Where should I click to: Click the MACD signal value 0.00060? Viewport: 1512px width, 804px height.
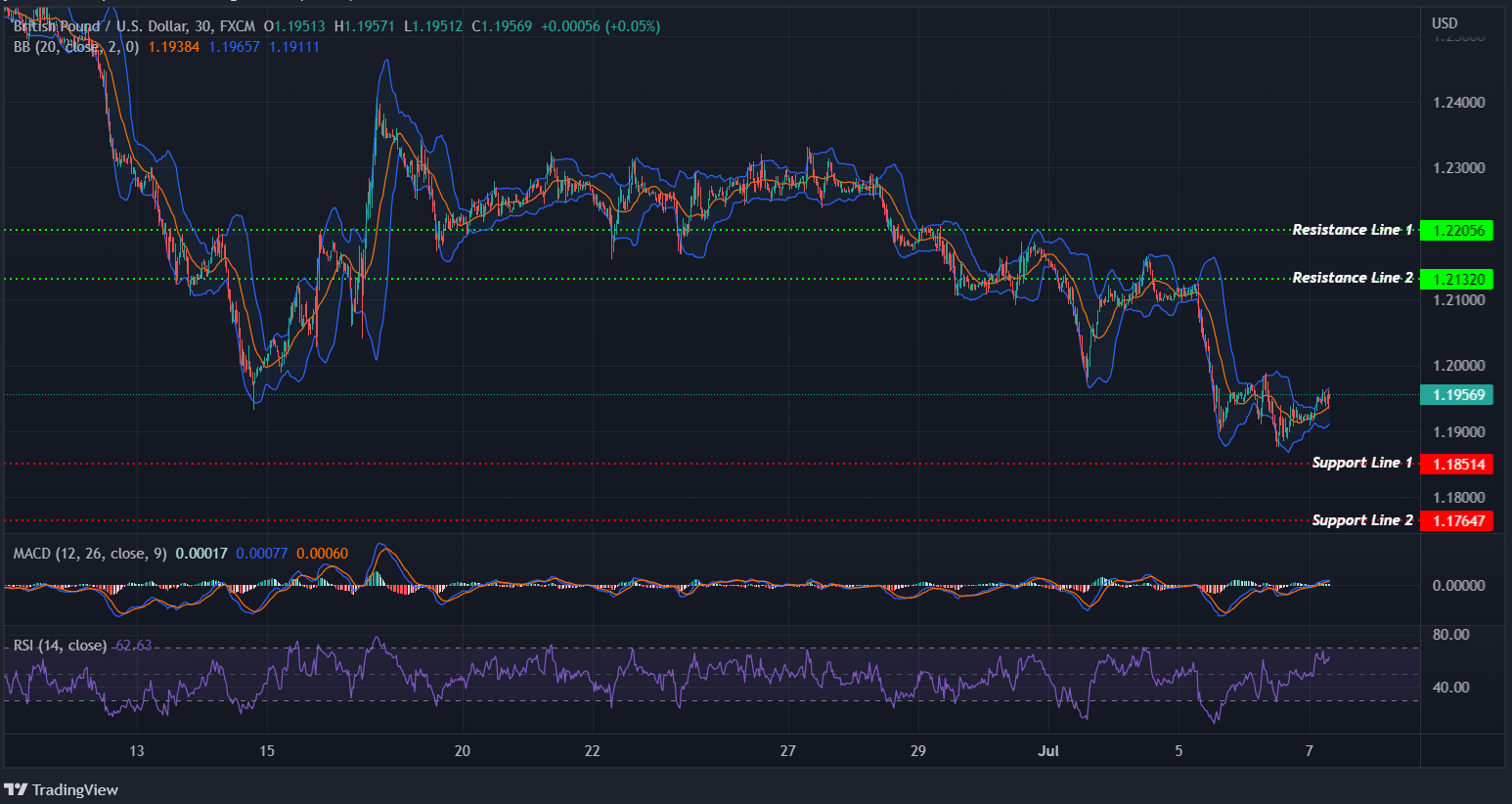[x=322, y=553]
